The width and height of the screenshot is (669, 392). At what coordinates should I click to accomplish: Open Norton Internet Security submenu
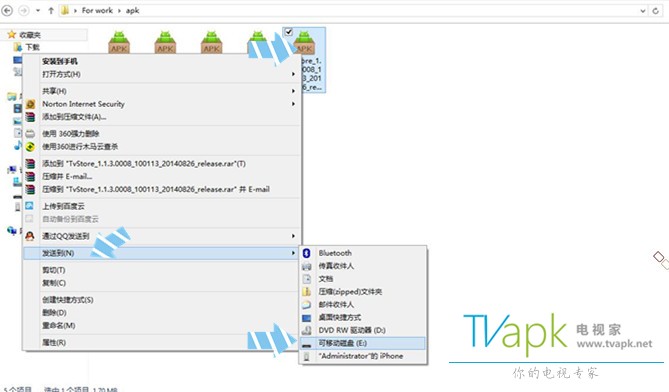[162, 104]
